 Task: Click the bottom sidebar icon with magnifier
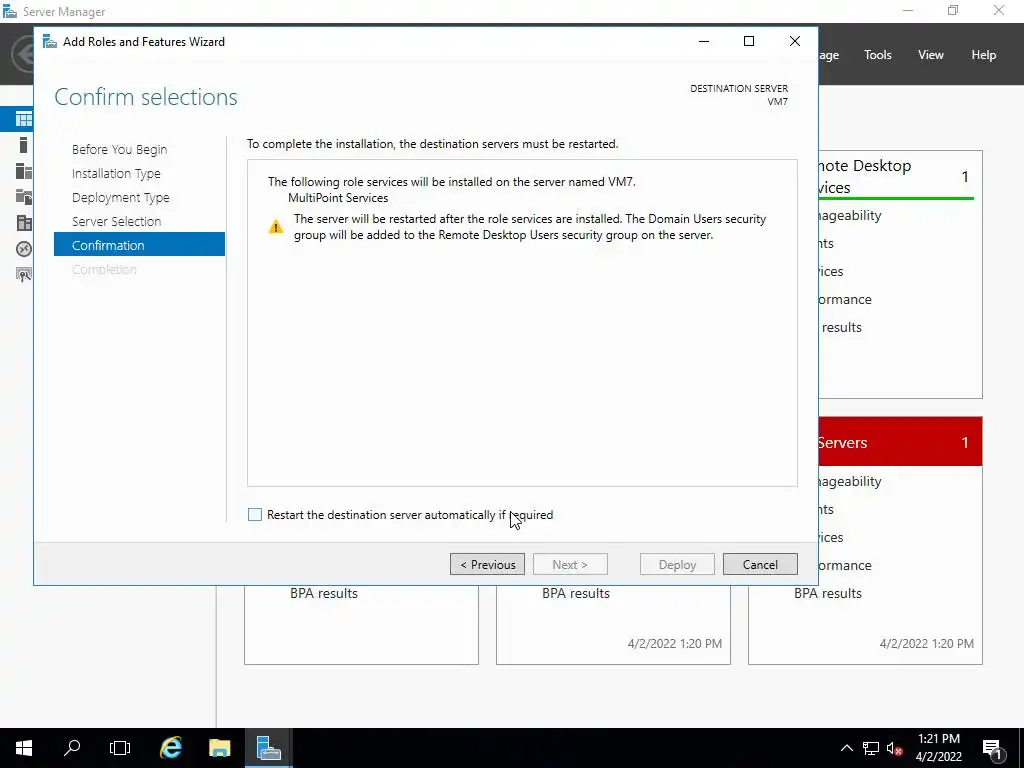(x=24, y=275)
